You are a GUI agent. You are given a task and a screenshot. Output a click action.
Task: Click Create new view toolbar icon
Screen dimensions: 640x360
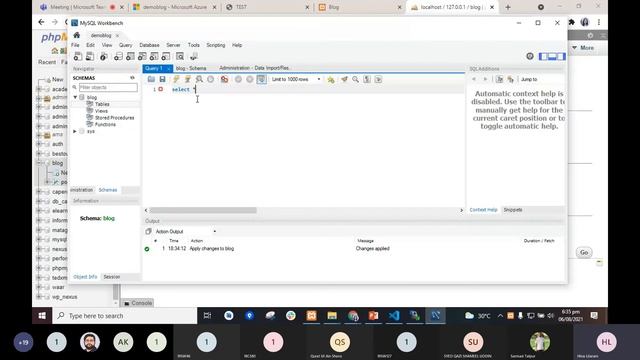click(142, 57)
